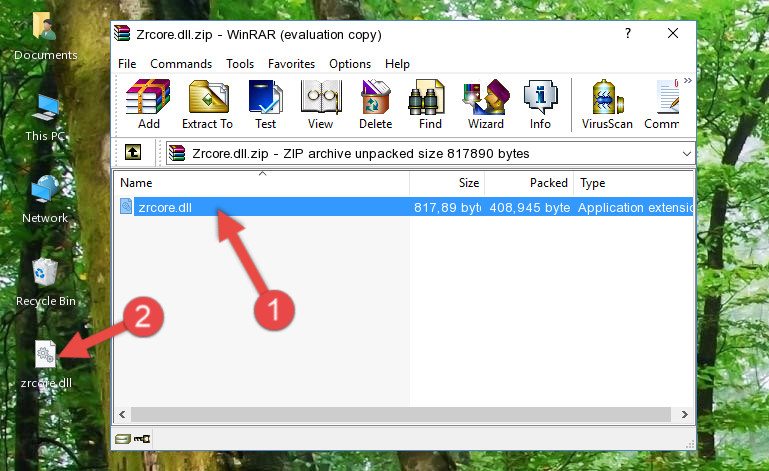Click the horizontal scrollbar right arrow
The width and height of the screenshot is (769, 471).
pos(684,415)
